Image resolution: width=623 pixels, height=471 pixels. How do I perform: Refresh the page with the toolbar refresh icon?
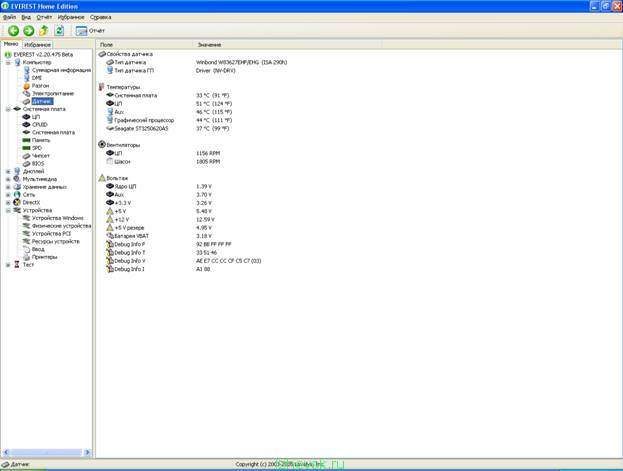coord(59,31)
